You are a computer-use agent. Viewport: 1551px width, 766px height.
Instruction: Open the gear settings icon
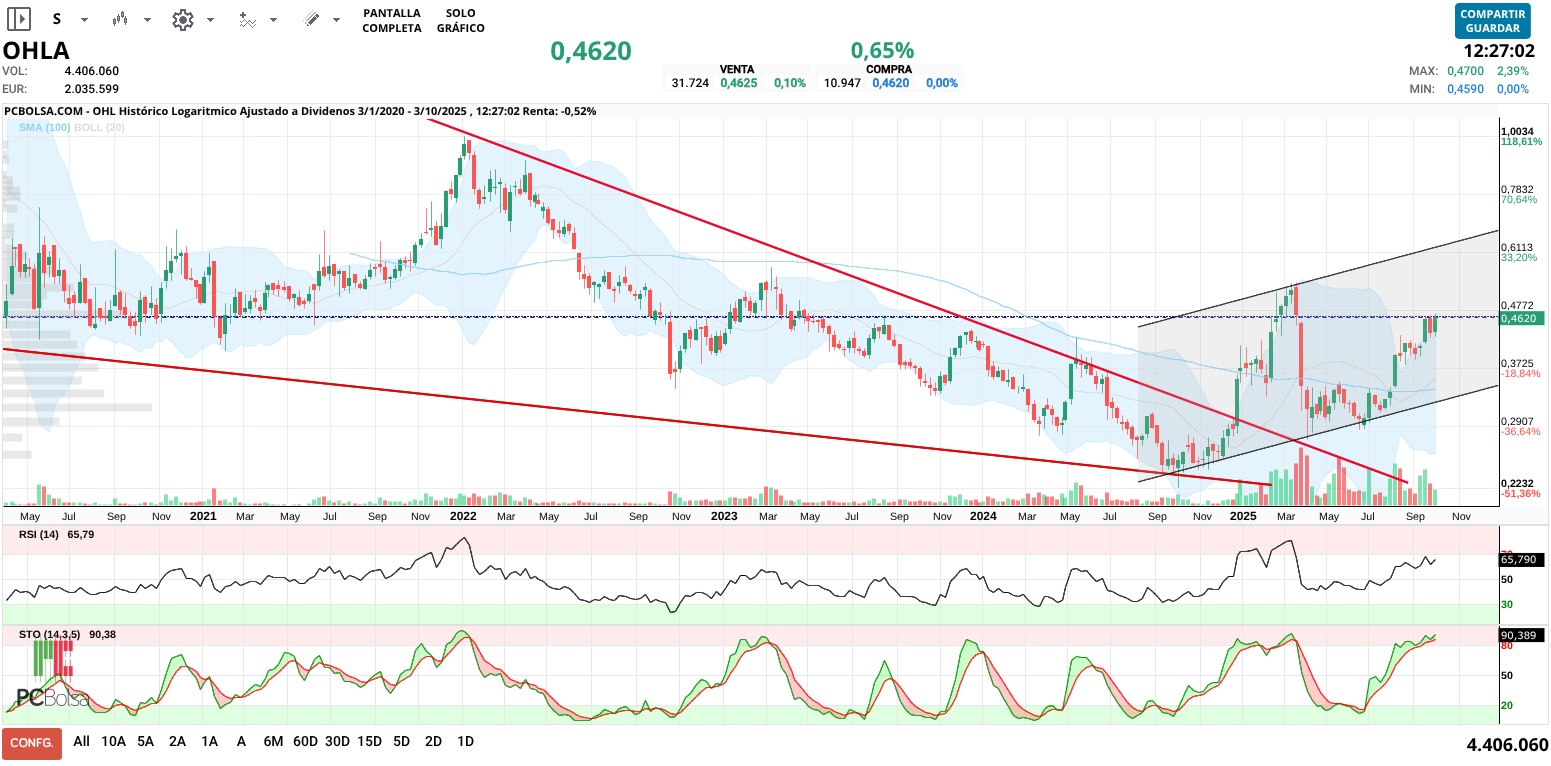coord(182,19)
